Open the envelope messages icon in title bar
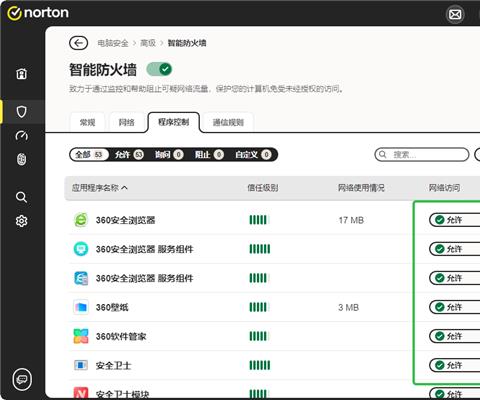480x400 pixels. 455,14
